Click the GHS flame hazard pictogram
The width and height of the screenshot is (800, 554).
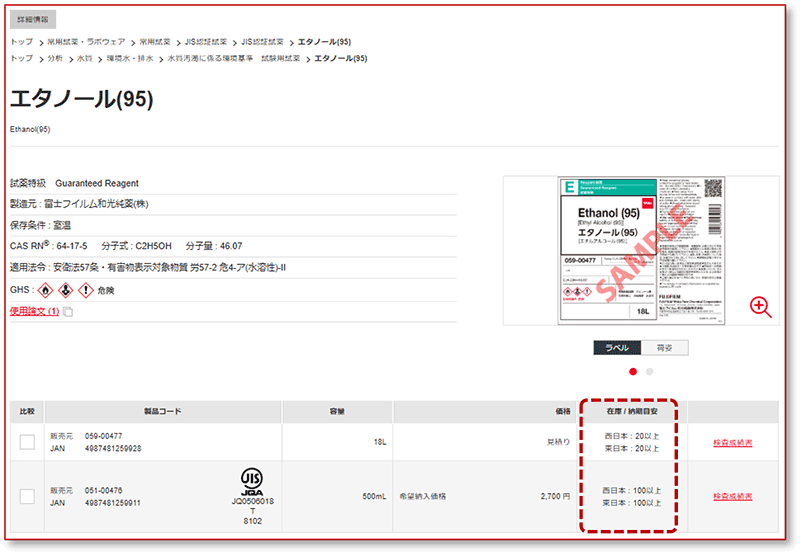point(44,290)
